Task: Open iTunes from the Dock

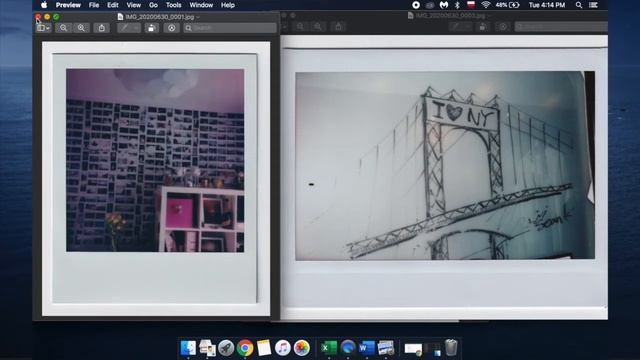Action: [282, 348]
